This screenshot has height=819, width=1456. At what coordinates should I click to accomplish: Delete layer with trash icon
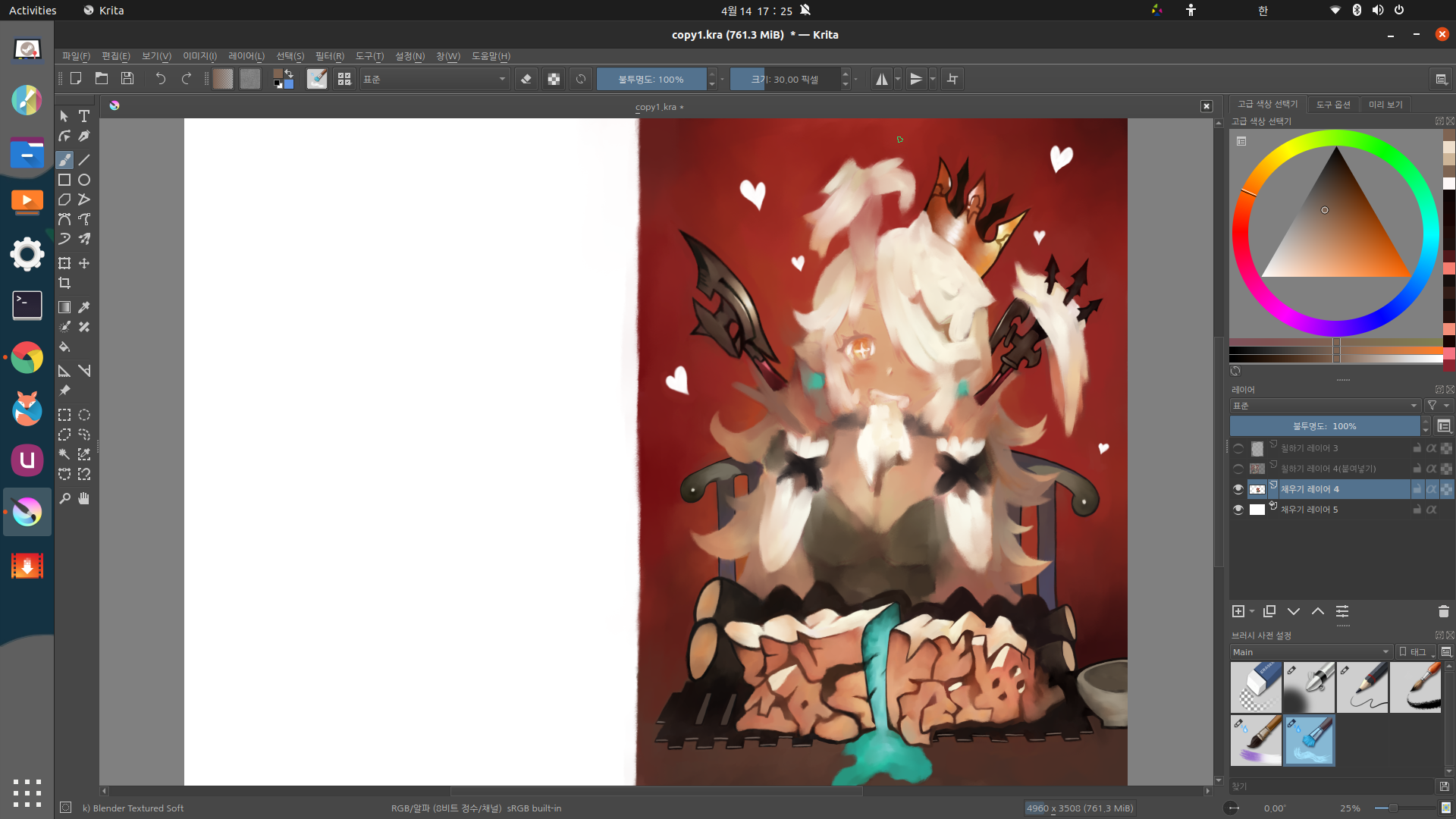click(x=1443, y=611)
